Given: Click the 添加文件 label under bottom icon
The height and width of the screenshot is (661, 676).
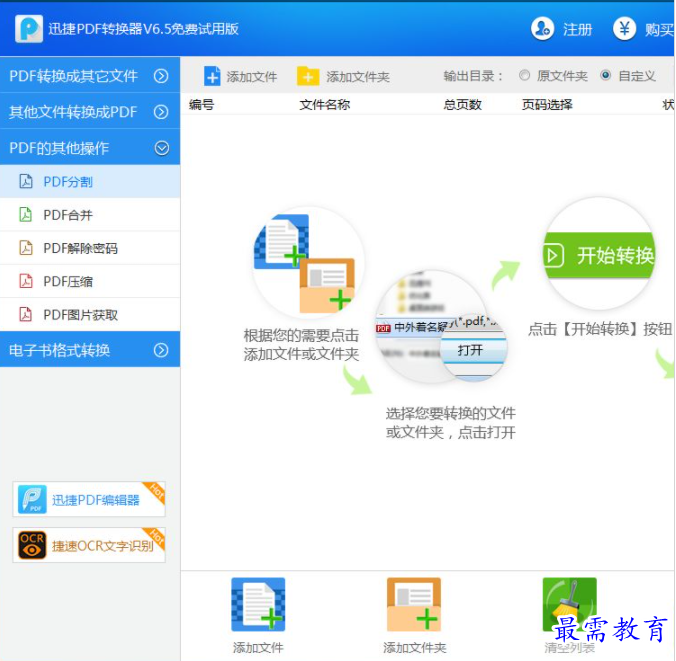Looking at the screenshot, I should tap(258, 647).
